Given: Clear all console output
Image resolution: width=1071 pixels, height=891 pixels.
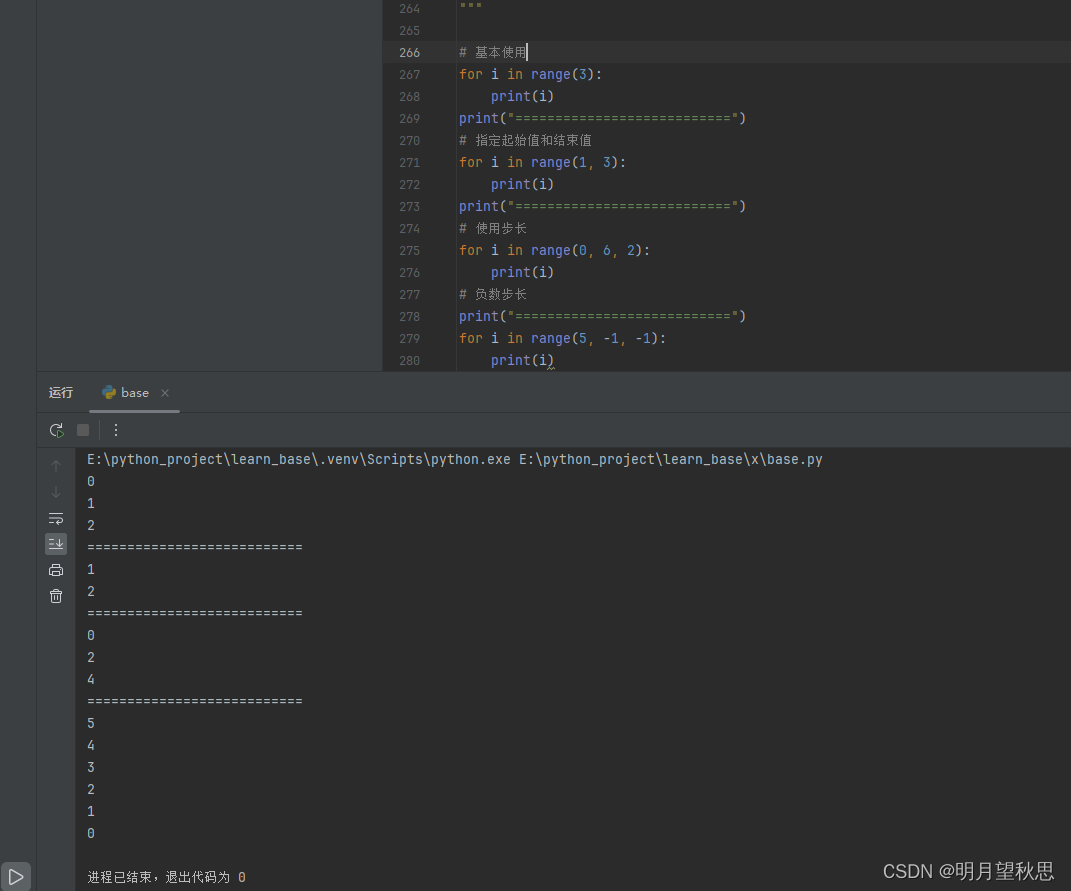Looking at the screenshot, I should 56,597.
